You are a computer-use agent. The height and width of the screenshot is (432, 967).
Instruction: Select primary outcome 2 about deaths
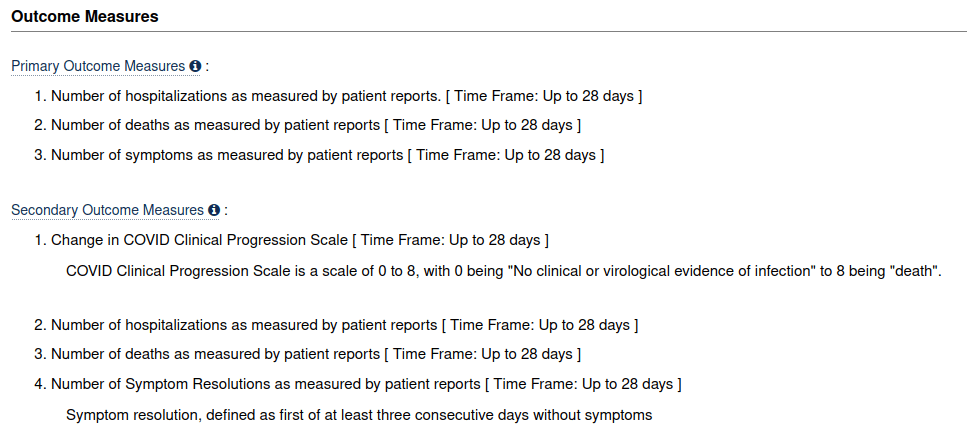(x=308, y=126)
